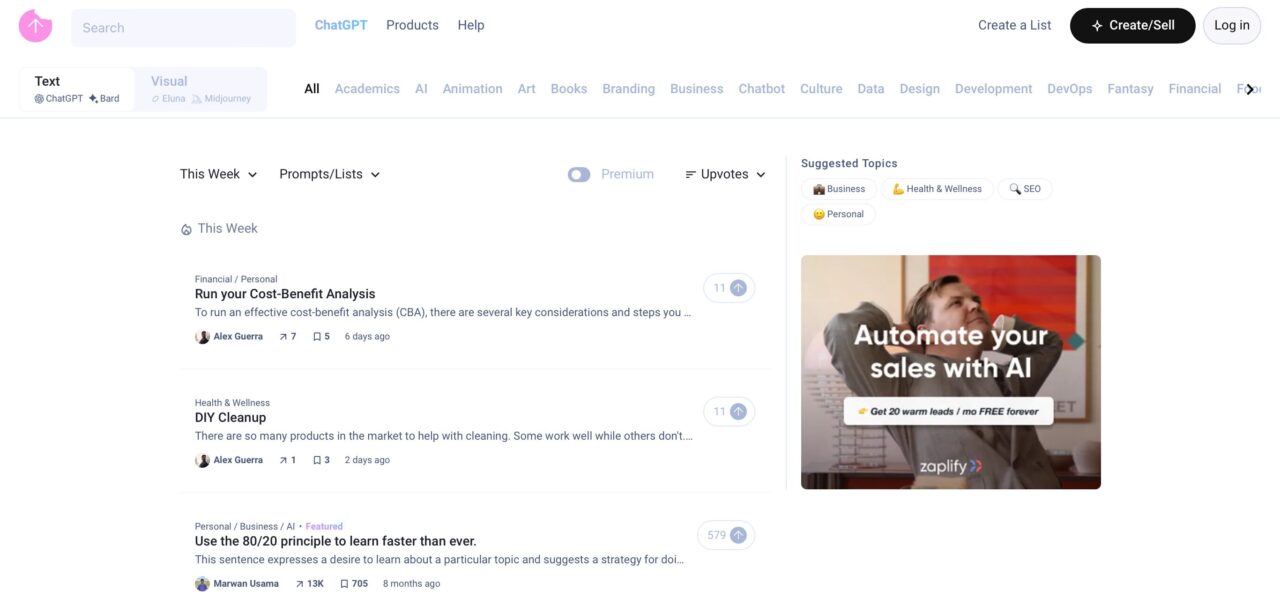Select the Art category
The width and height of the screenshot is (1280, 612).
tap(527, 89)
